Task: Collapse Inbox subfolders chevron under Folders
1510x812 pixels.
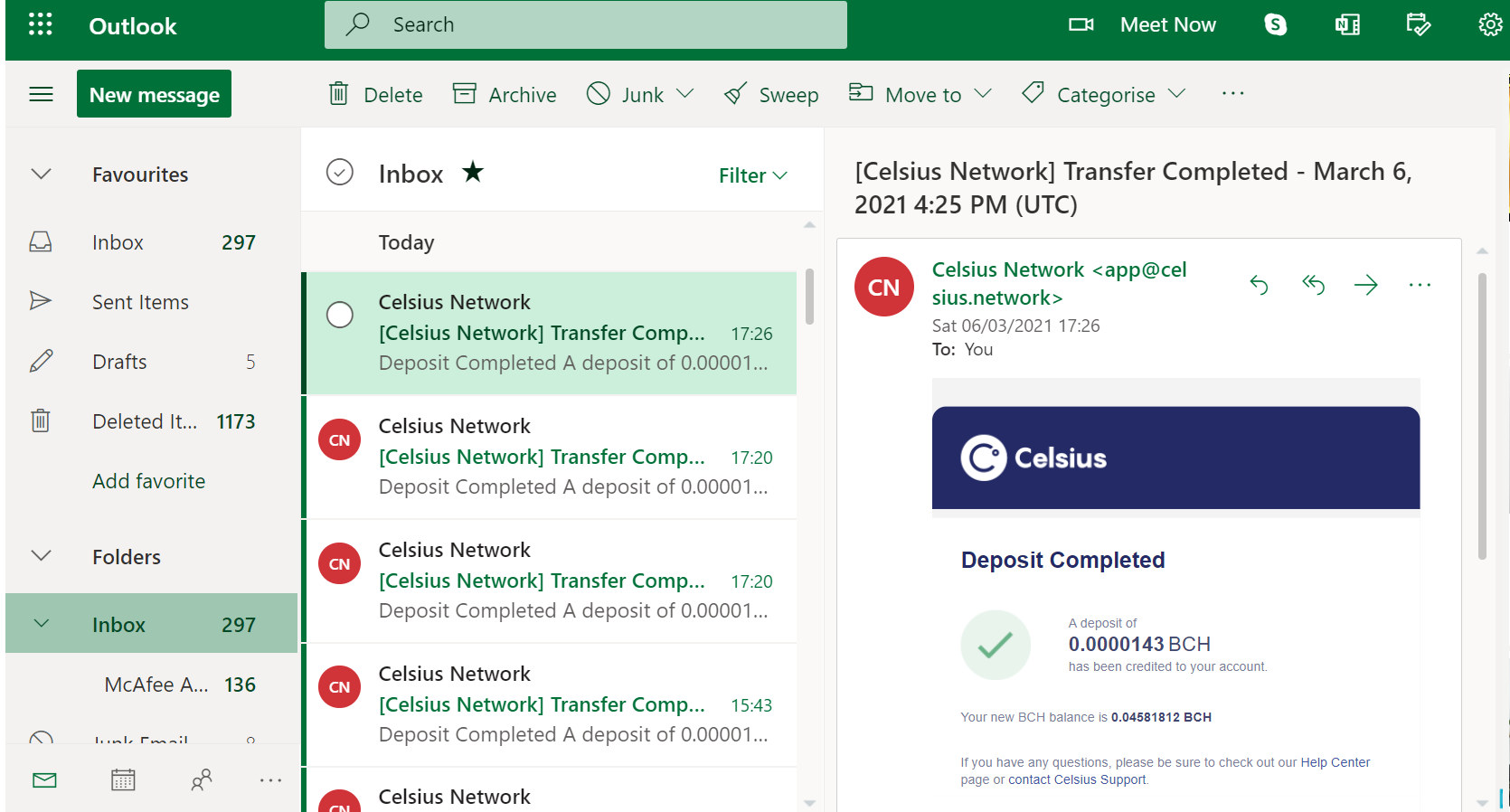Action: pos(42,623)
